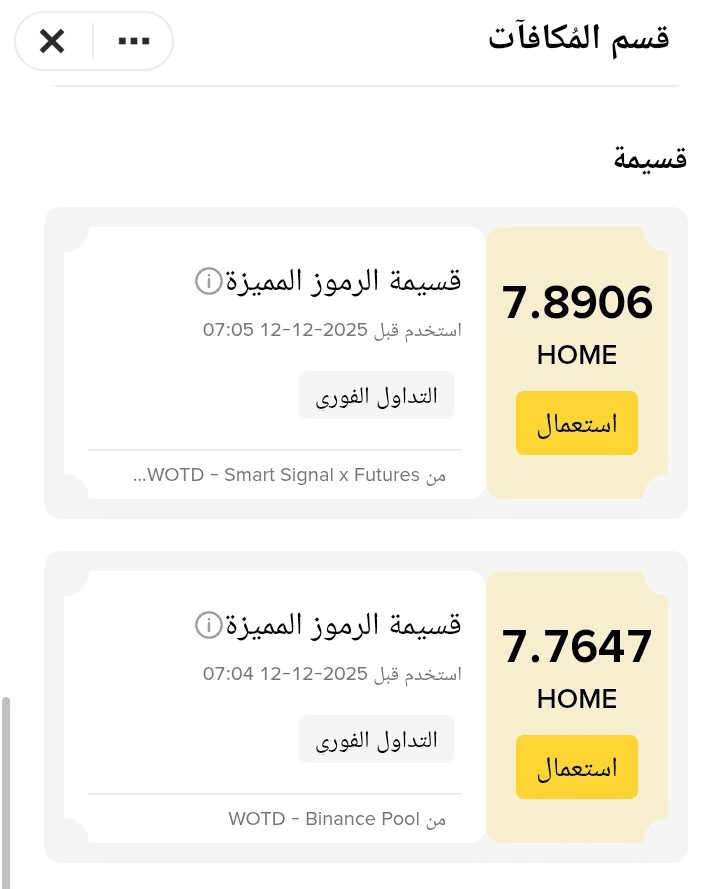The image size is (720, 889).
Task: Open the three-dots more options menu
Action: click(x=134, y=41)
